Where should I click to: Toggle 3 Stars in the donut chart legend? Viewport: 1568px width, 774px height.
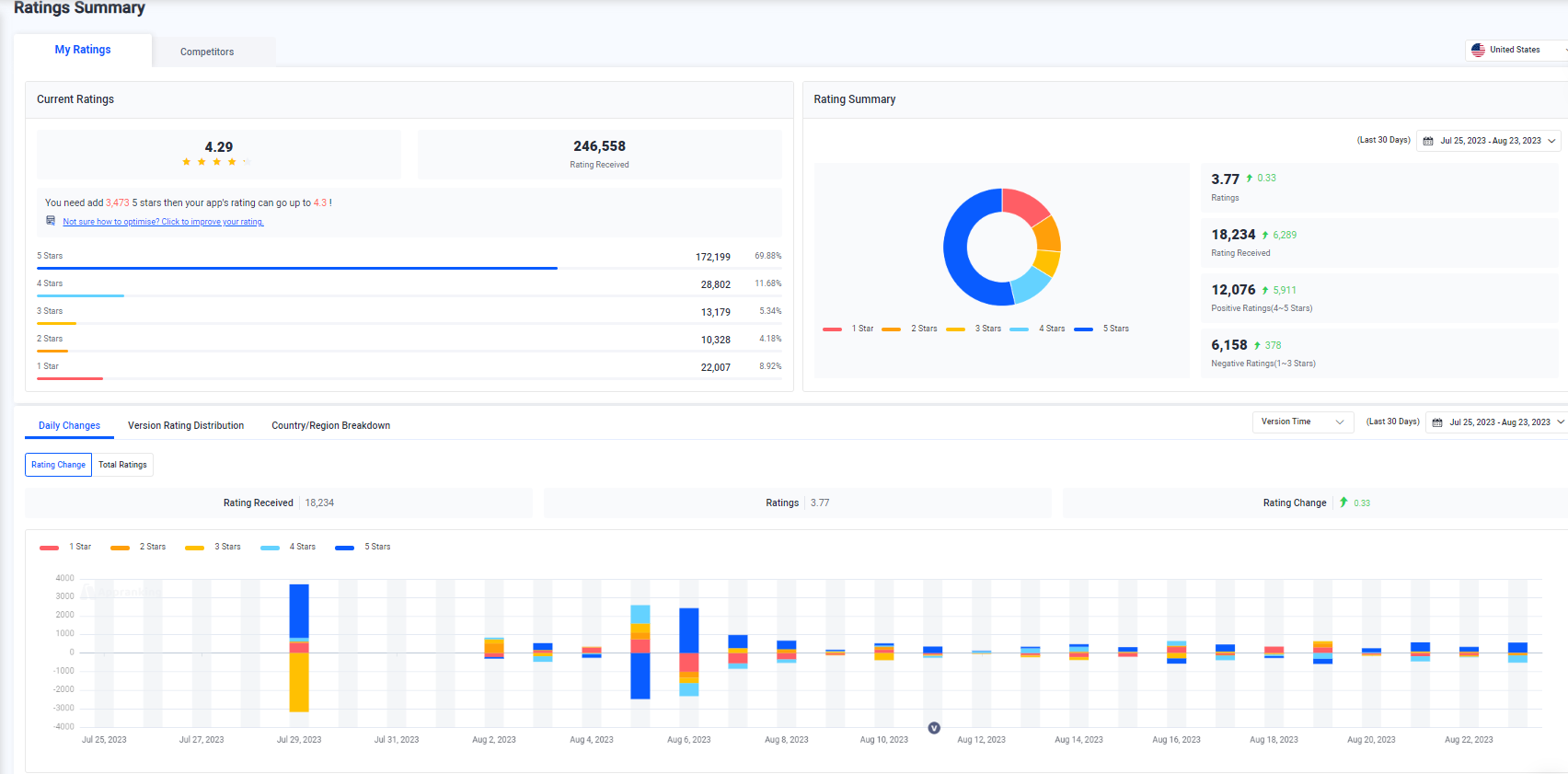coord(974,329)
